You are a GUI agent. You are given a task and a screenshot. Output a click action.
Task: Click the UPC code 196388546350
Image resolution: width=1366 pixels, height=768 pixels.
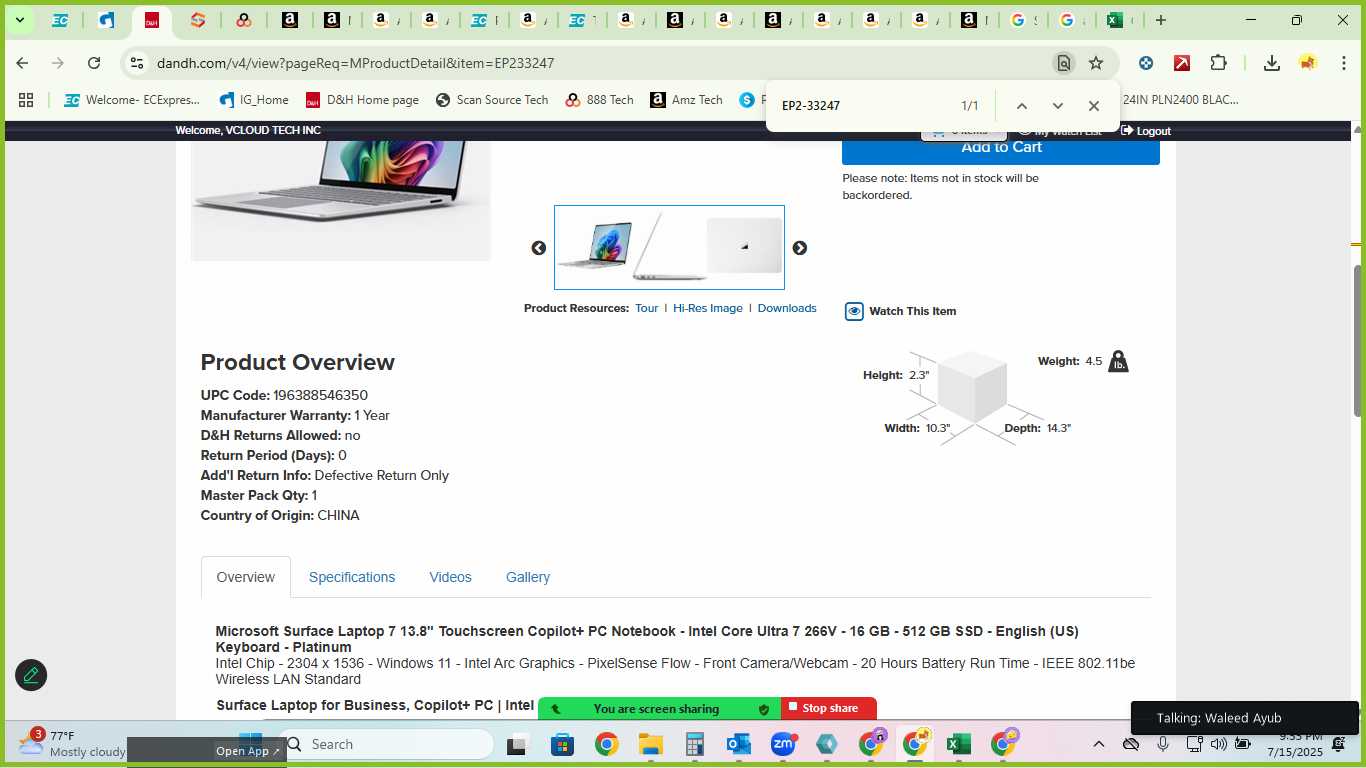320,395
